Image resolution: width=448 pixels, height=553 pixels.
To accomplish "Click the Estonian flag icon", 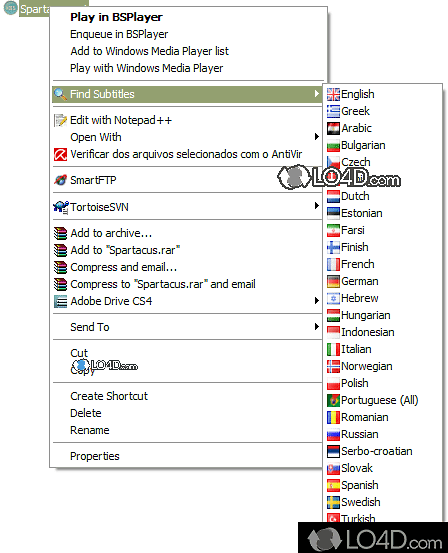I will pos(333,213).
